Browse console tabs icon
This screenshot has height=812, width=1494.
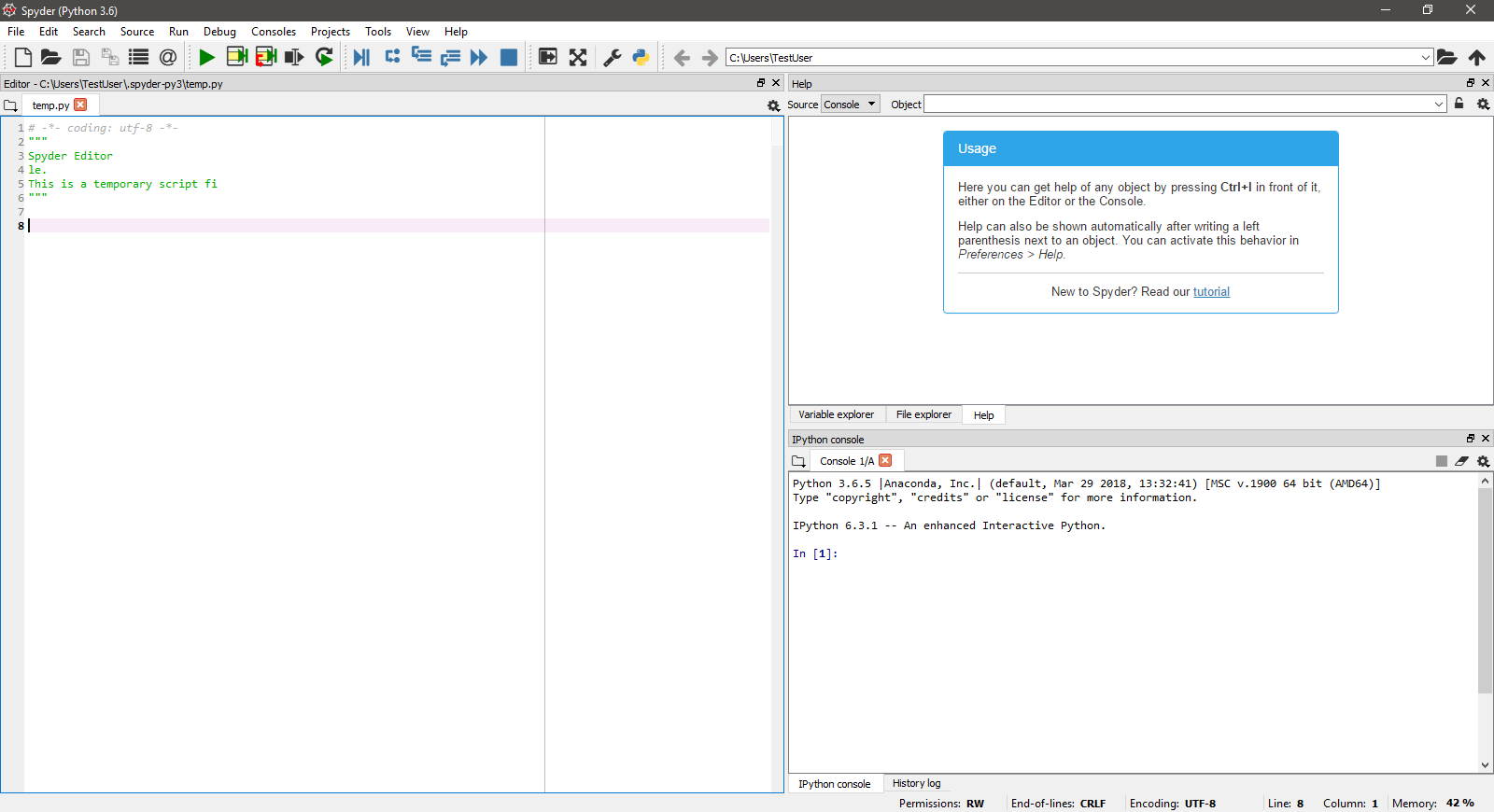pyautogui.click(x=798, y=461)
